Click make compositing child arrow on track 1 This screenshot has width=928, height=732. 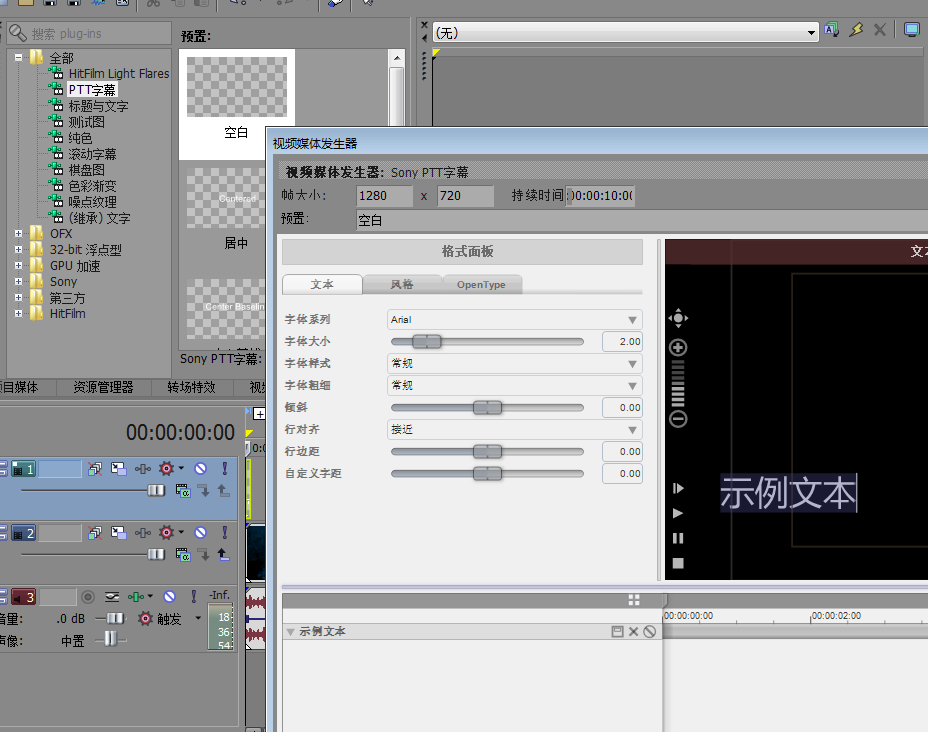pos(204,491)
